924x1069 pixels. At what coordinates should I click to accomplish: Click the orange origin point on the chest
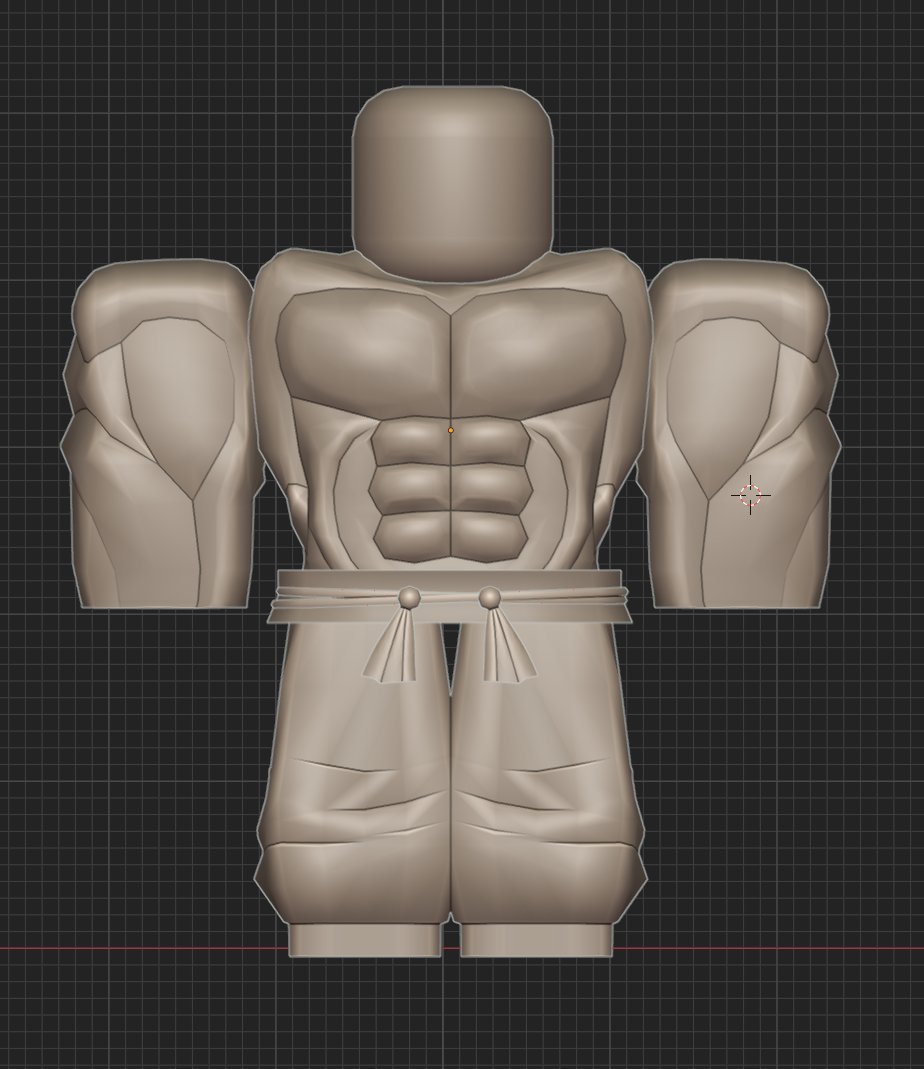click(450, 430)
